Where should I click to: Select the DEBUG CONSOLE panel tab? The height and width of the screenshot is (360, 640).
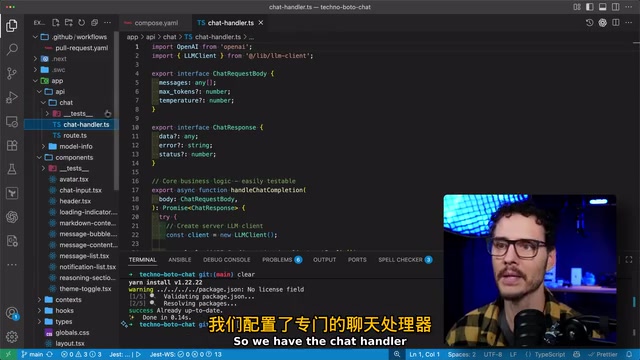point(227,260)
